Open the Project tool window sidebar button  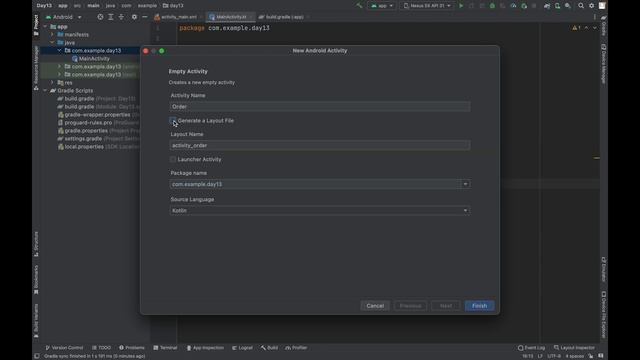coord(36,24)
